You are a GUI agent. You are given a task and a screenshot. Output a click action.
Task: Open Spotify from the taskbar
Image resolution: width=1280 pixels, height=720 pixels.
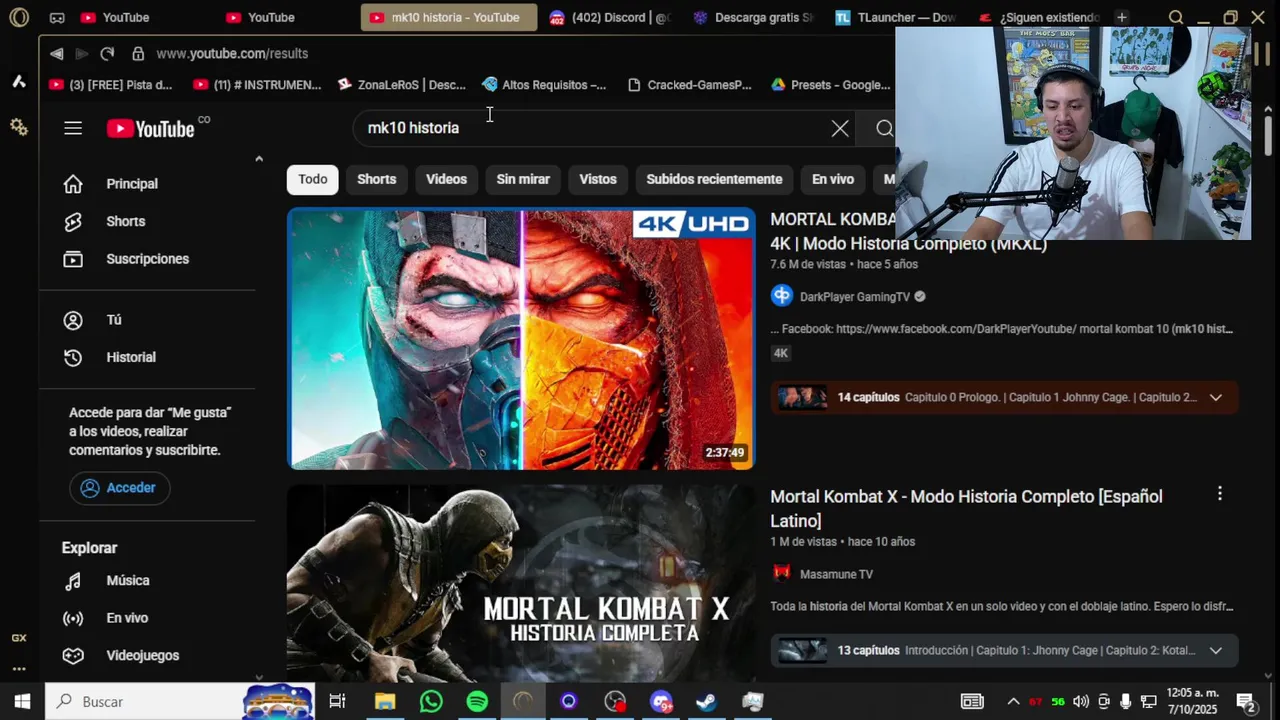click(477, 701)
